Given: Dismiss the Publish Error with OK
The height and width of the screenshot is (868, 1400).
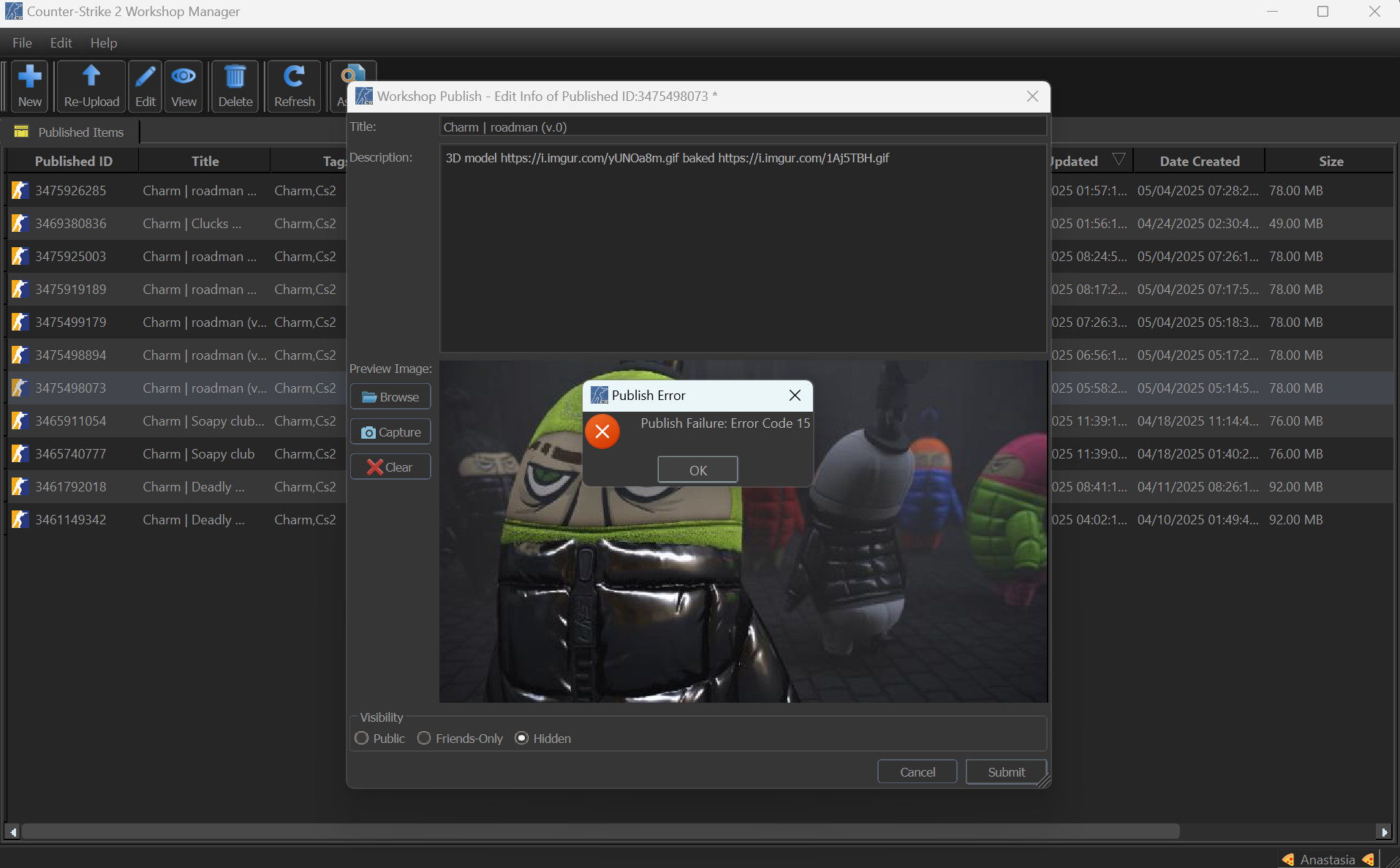Looking at the screenshot, I should coord(697,470).
